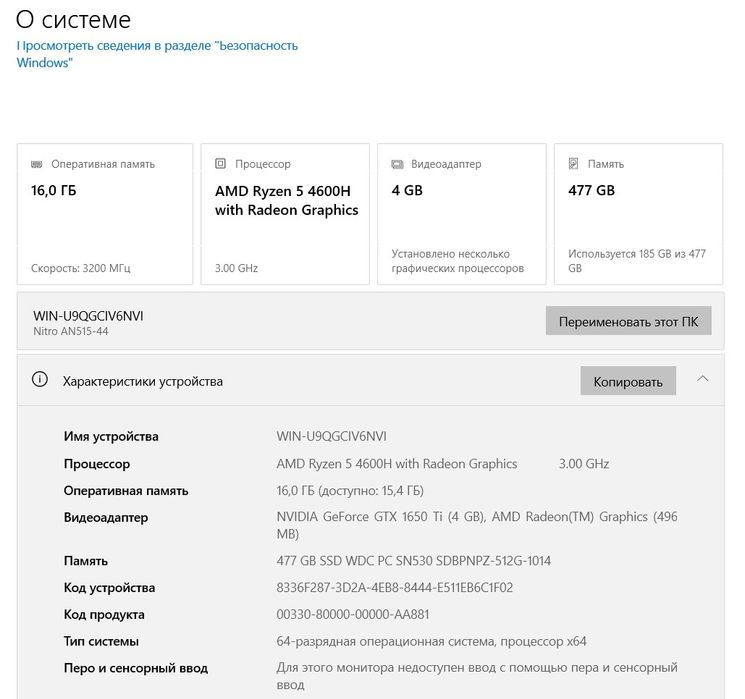Click the info icon beside Характеристики устройства
745x699 pixels.
point(40,379)
